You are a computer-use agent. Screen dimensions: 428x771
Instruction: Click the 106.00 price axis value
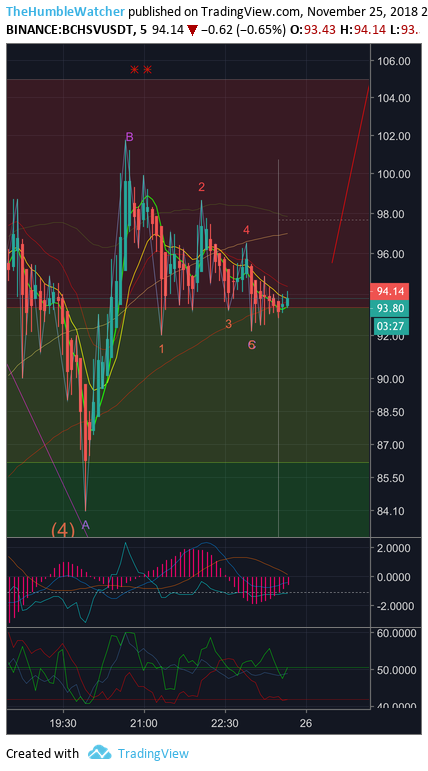(x=395, y=61)
